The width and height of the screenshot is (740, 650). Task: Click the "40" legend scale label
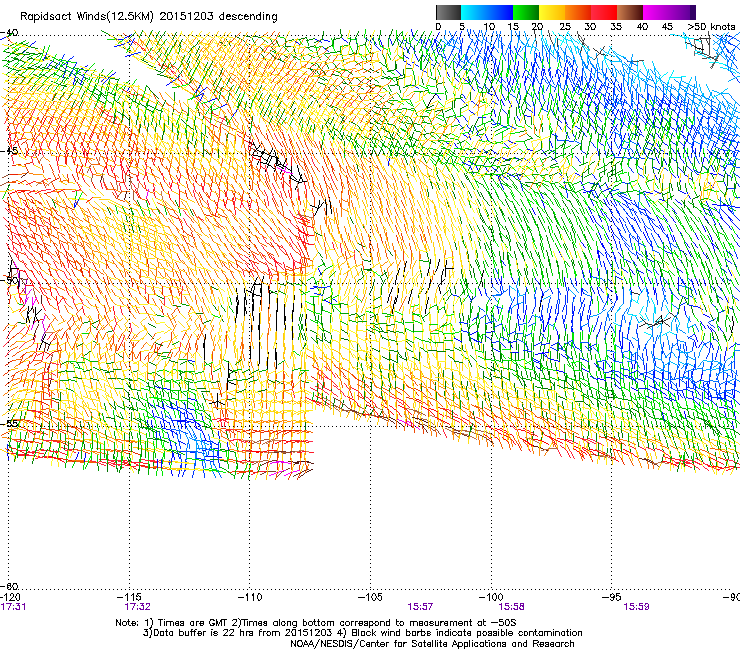click(642, 27)
